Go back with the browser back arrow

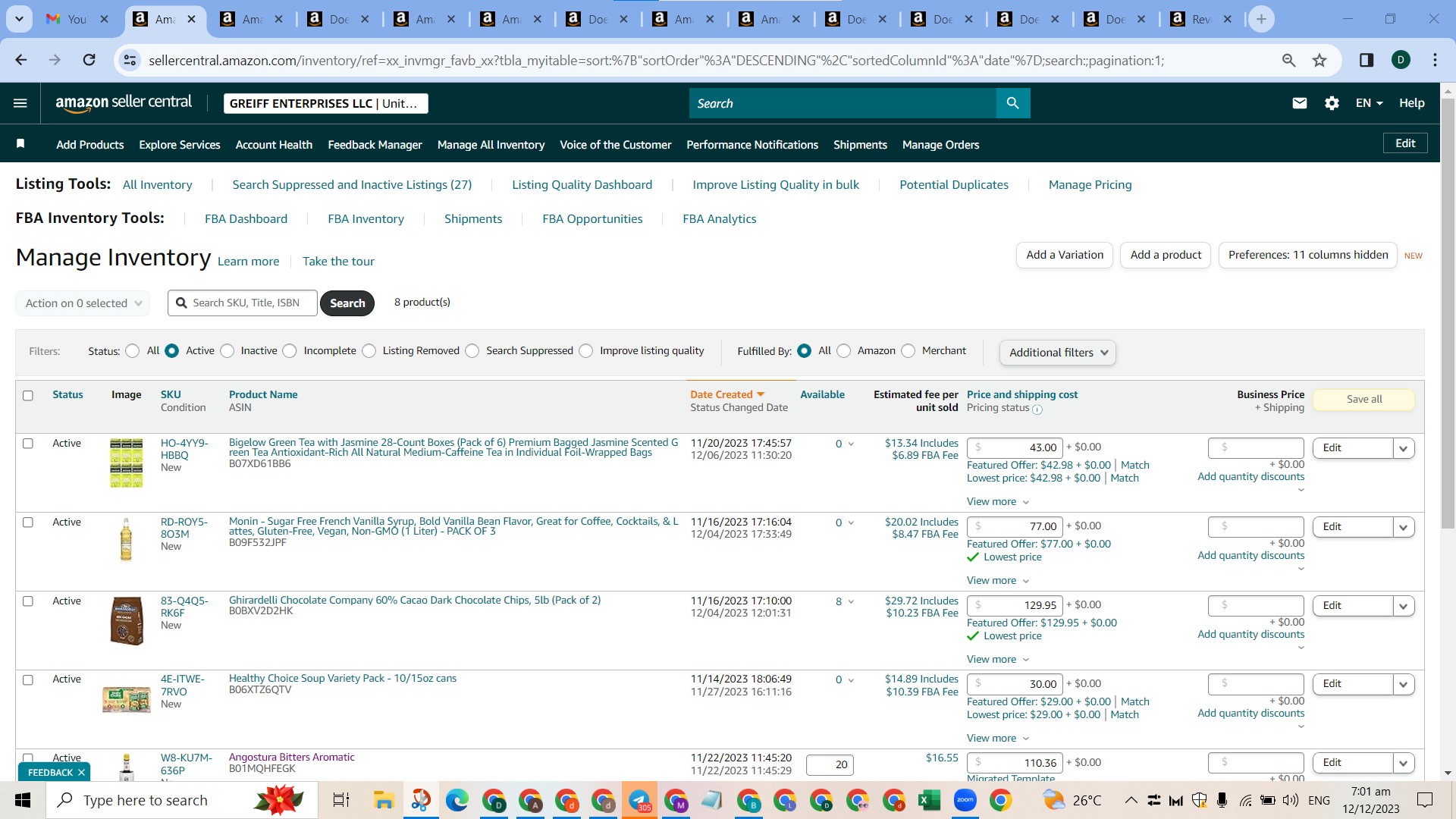click(x=21, y=60)
